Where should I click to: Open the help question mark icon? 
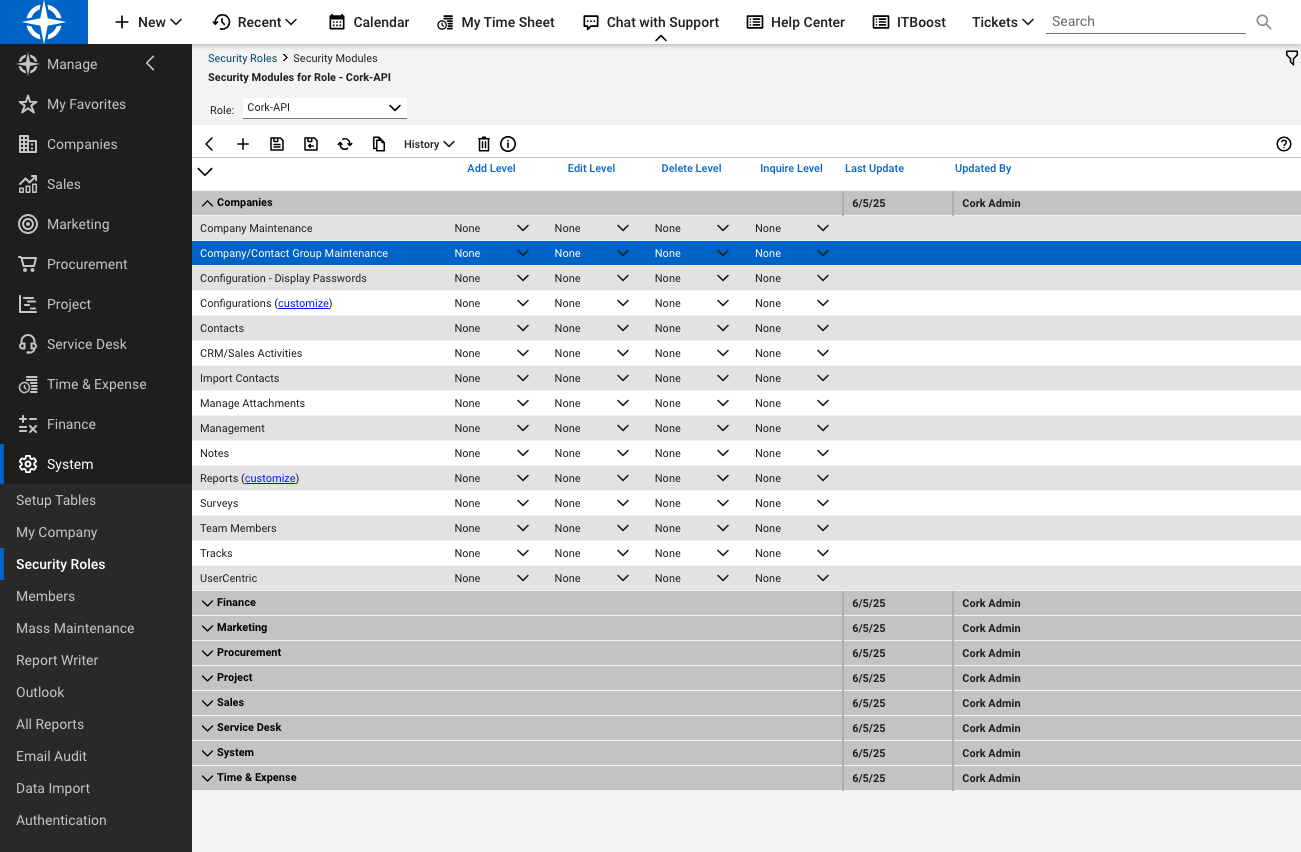[1284, 144]
